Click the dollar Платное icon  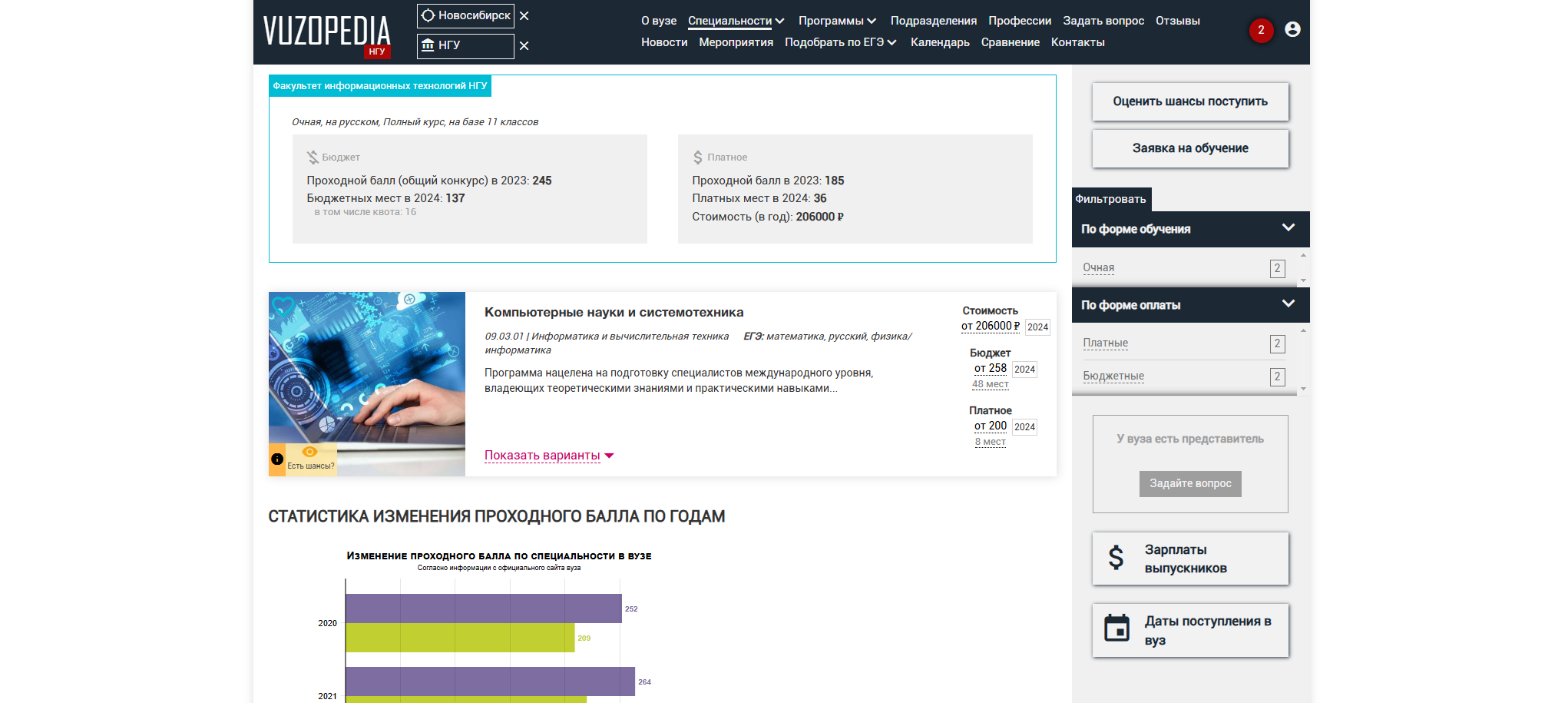(698, 157)
